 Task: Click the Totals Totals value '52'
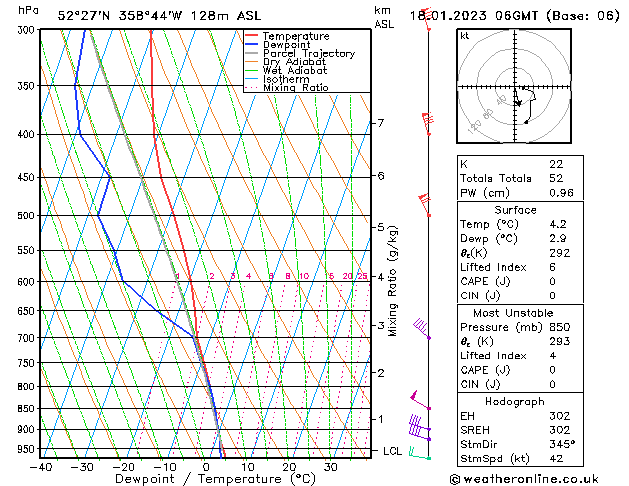pos(556,178)
